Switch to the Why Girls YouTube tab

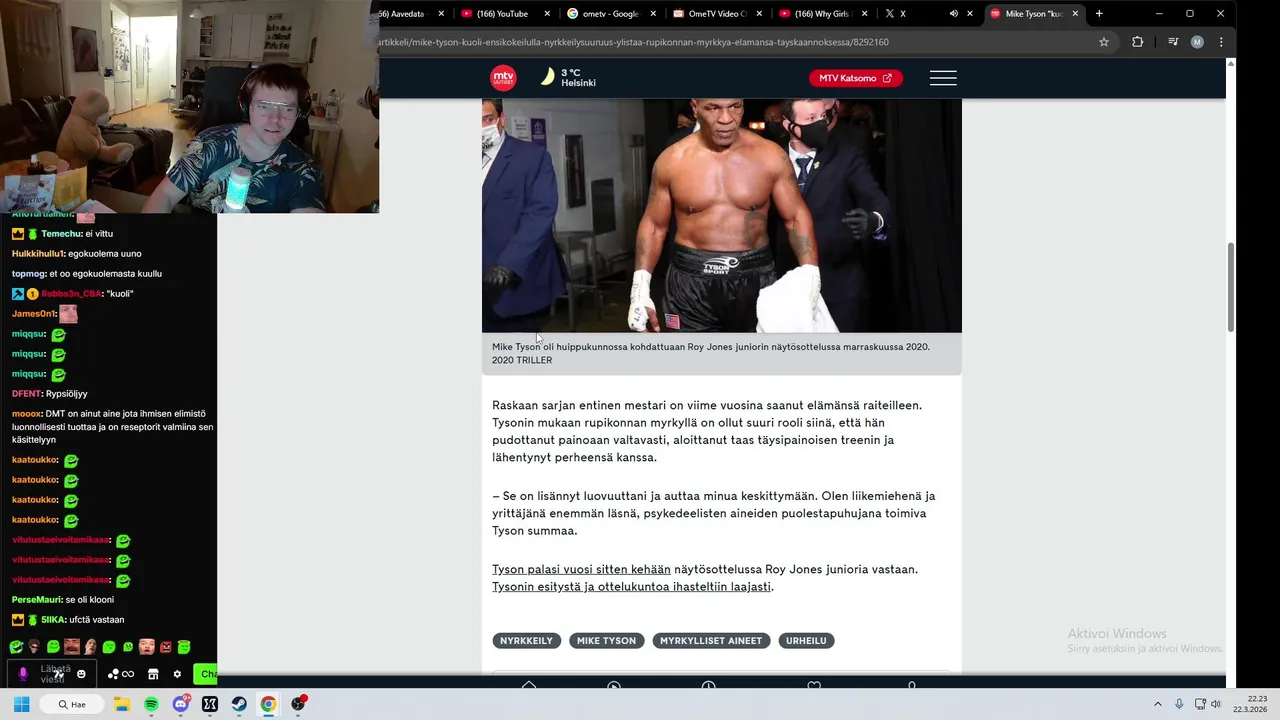tap(823, 14)
